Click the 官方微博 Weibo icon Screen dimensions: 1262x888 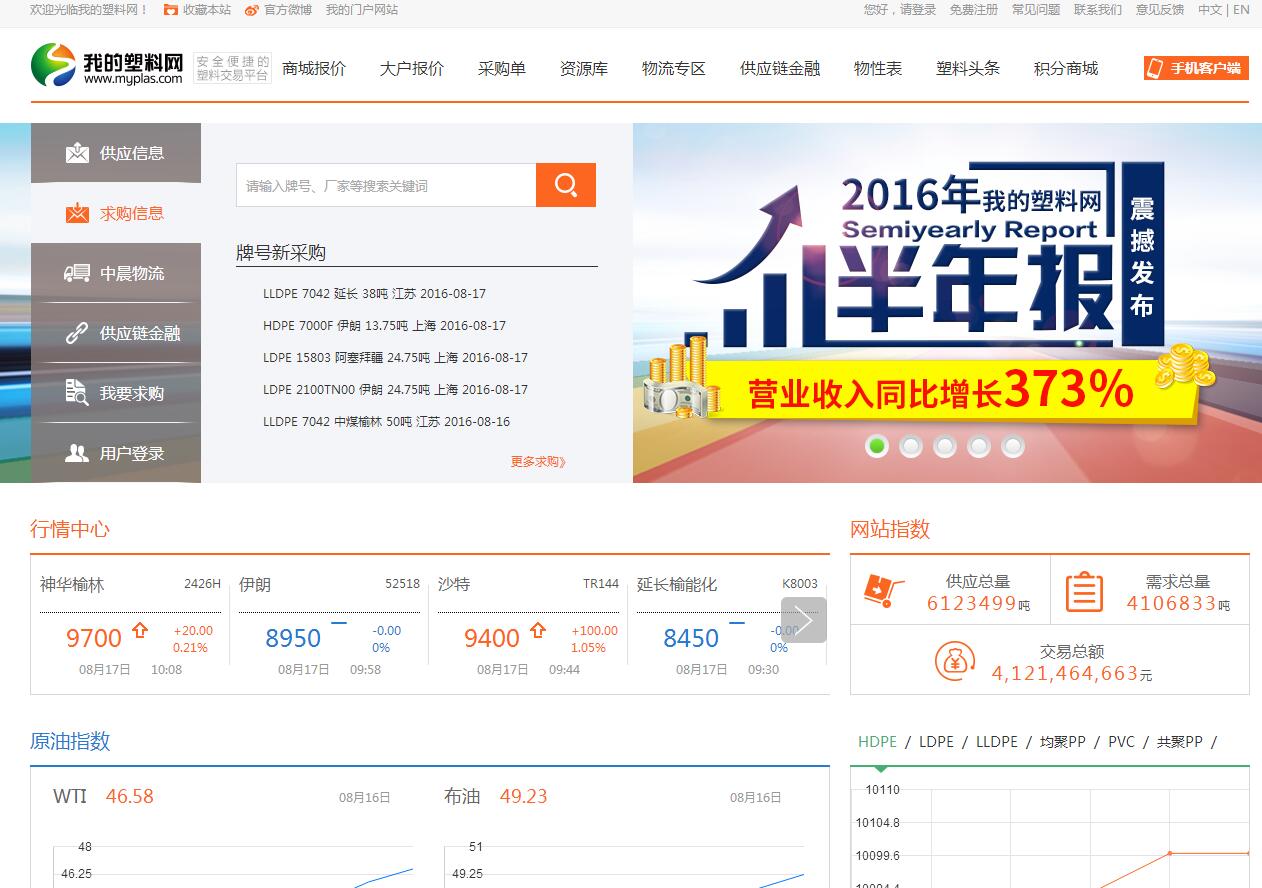point(252,10)
